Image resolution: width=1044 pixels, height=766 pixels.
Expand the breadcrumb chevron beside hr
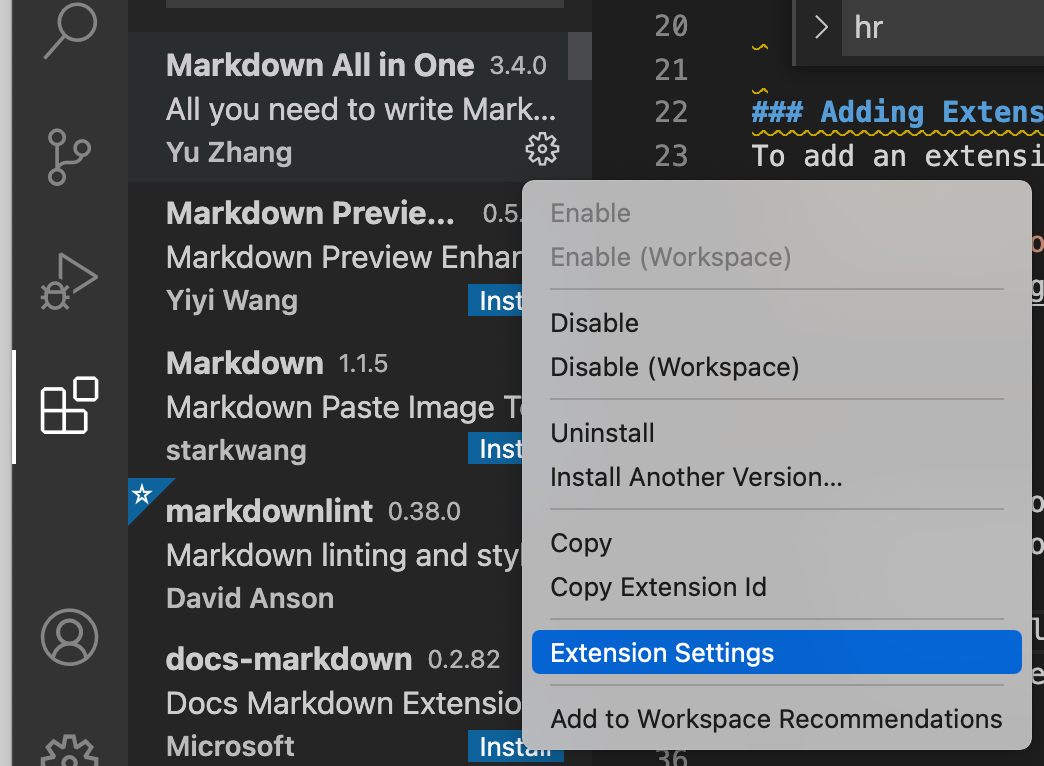point(819,28)
